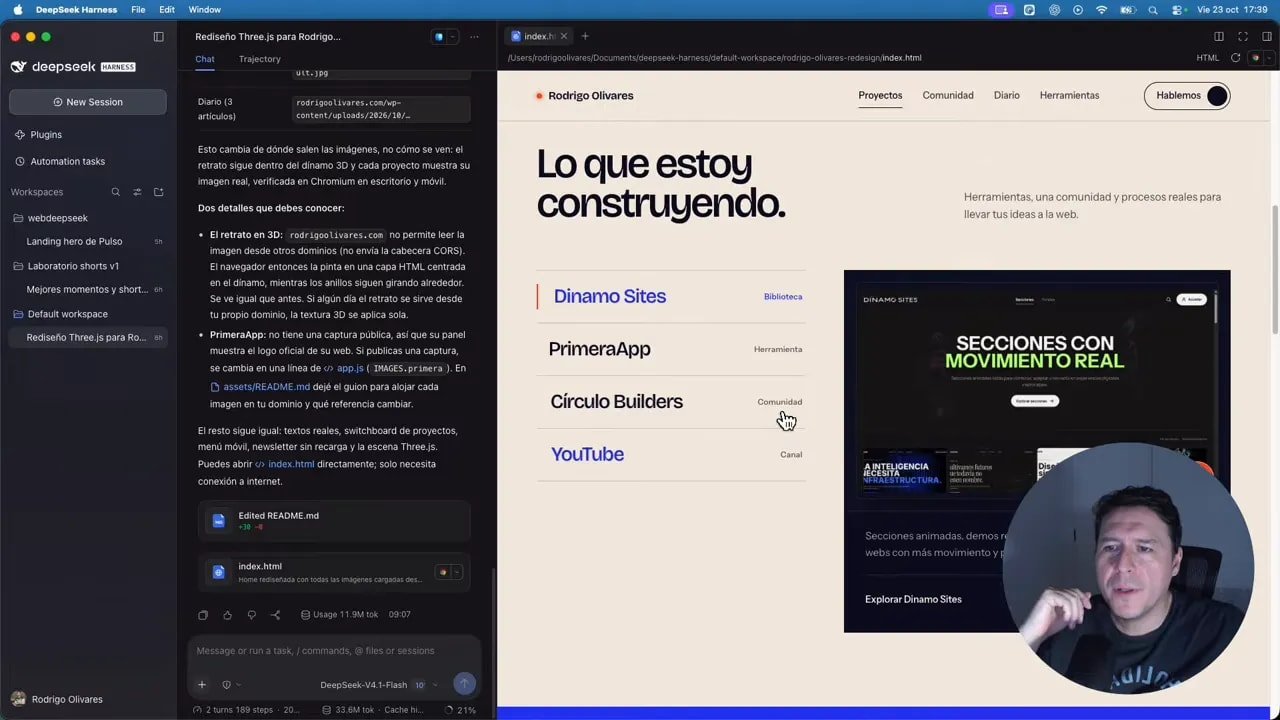Open the Landing hero de Pulso session
Image resolution: width=1280 pixels, height=720 pixels.
click(x=88, y=242)
